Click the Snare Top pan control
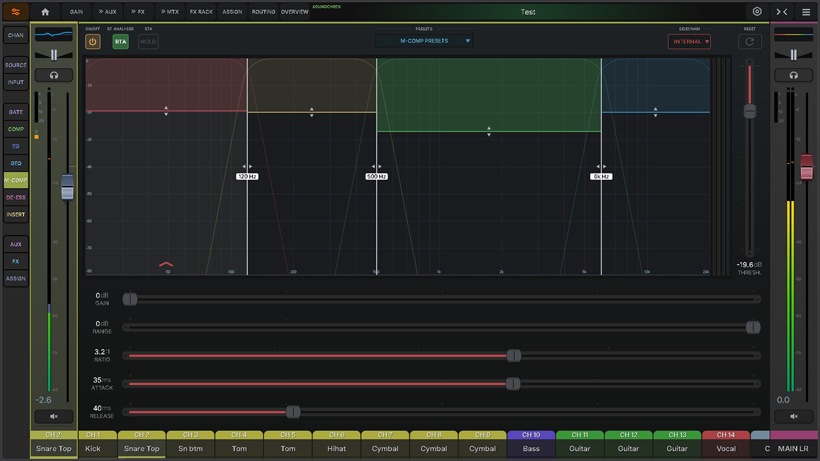The height and width of the screenshot is (461, 820). click(x=54, y=55)
